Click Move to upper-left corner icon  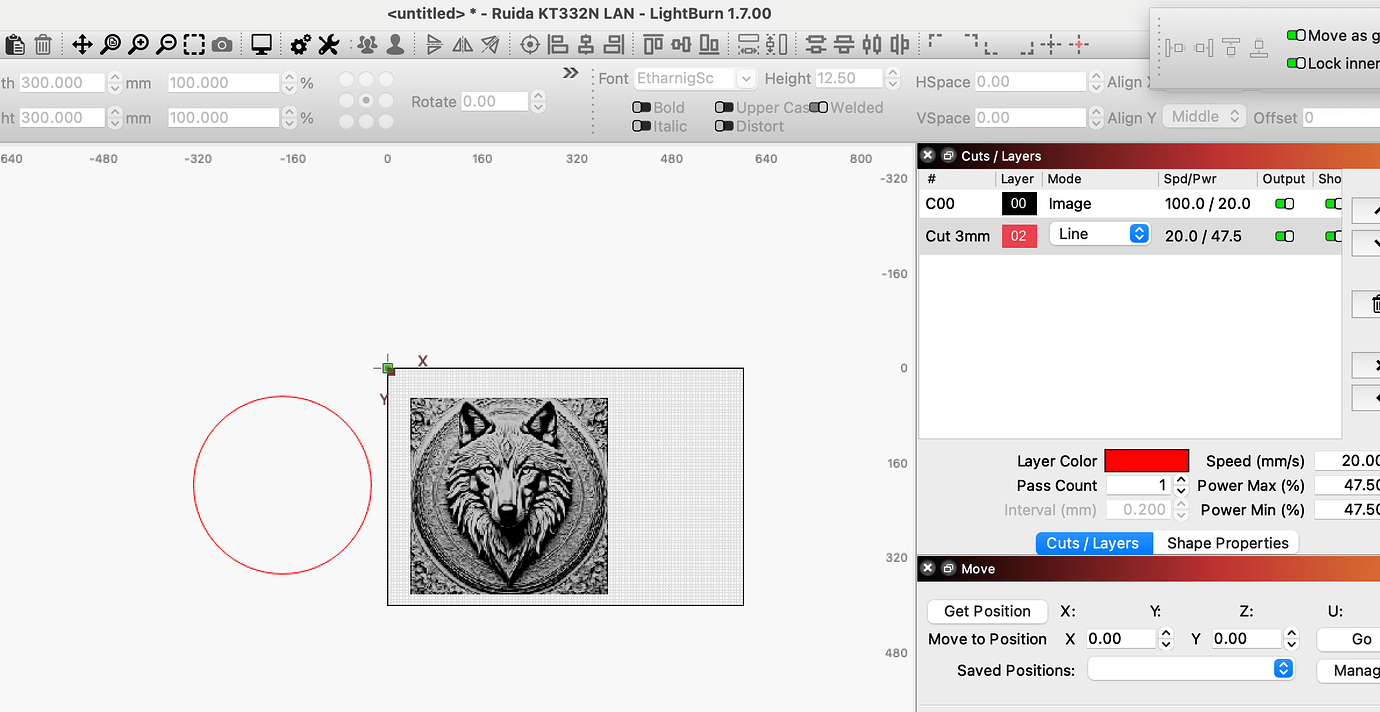(x=936, y=43)
